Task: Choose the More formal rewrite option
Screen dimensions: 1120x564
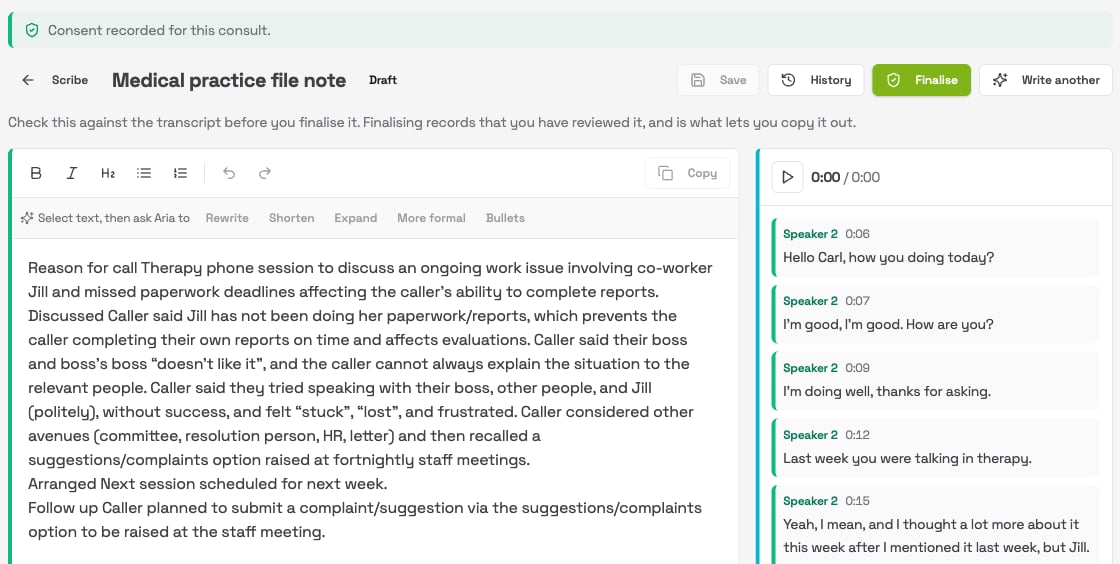Action: point(431,218)
